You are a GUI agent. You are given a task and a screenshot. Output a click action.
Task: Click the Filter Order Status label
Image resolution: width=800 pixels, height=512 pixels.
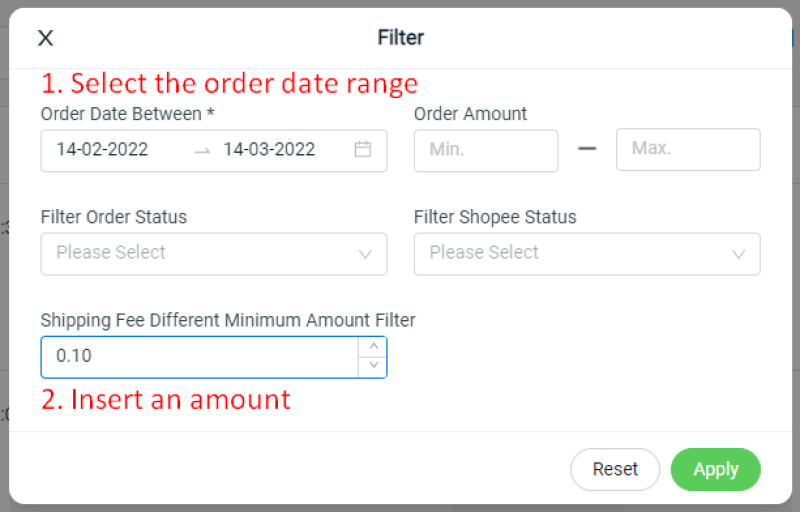114,217
